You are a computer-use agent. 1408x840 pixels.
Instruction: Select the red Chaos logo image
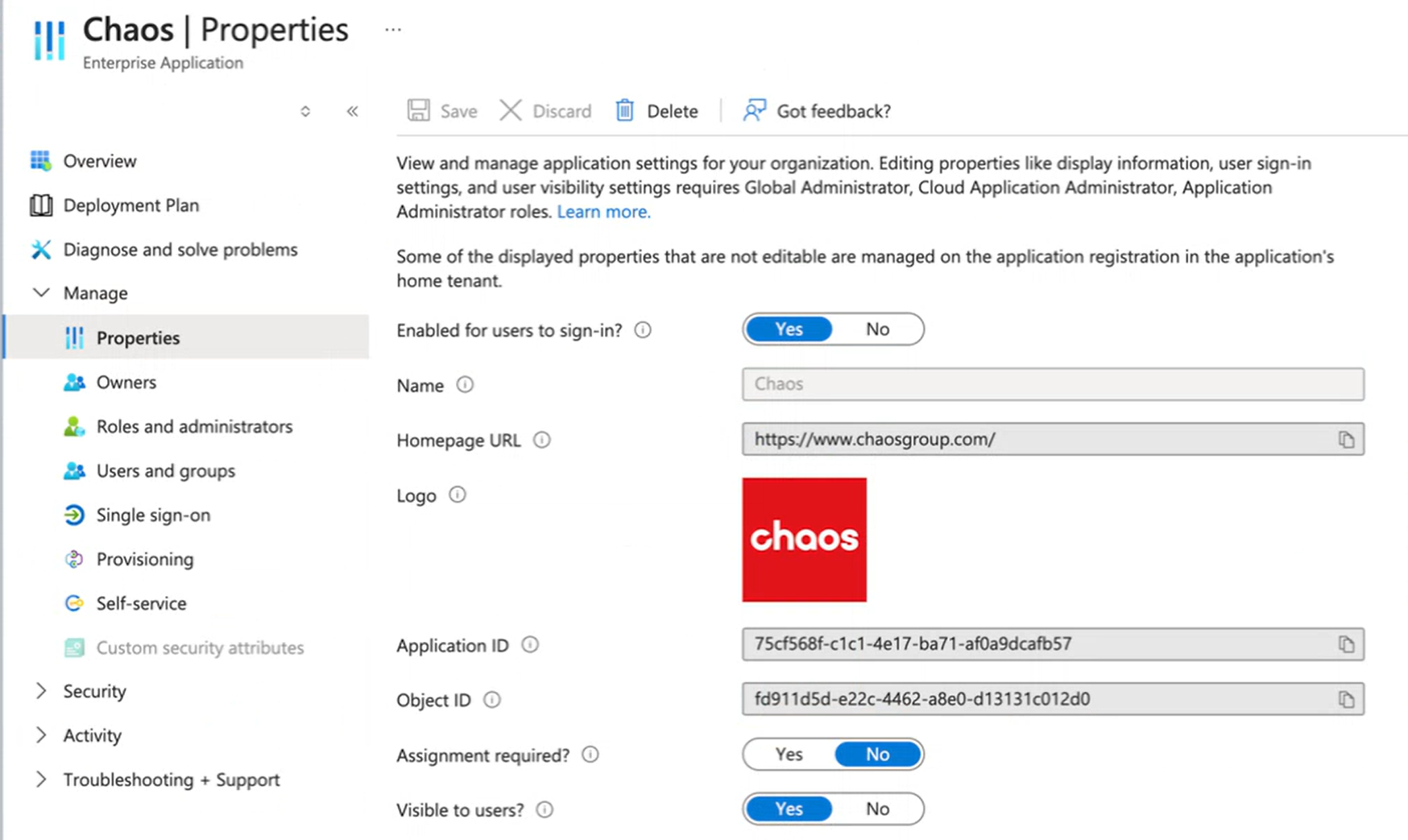804,540
